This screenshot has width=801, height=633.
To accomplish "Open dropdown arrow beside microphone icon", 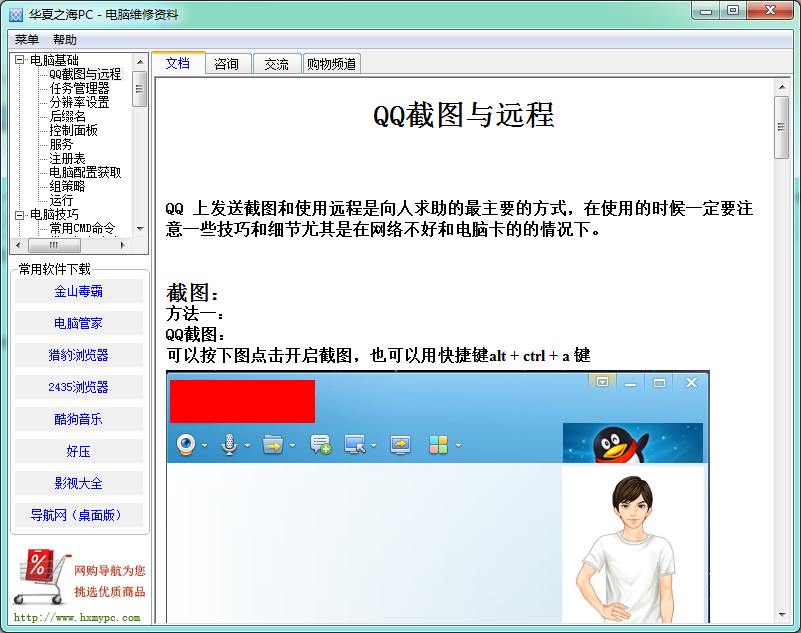I will pos(247,446).
